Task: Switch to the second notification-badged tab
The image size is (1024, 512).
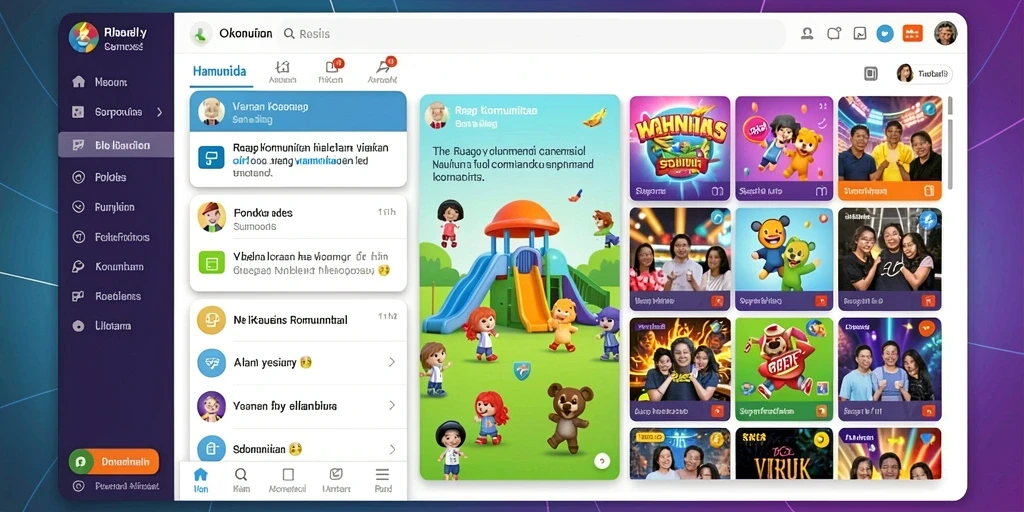Action: (x=331, y=72)
